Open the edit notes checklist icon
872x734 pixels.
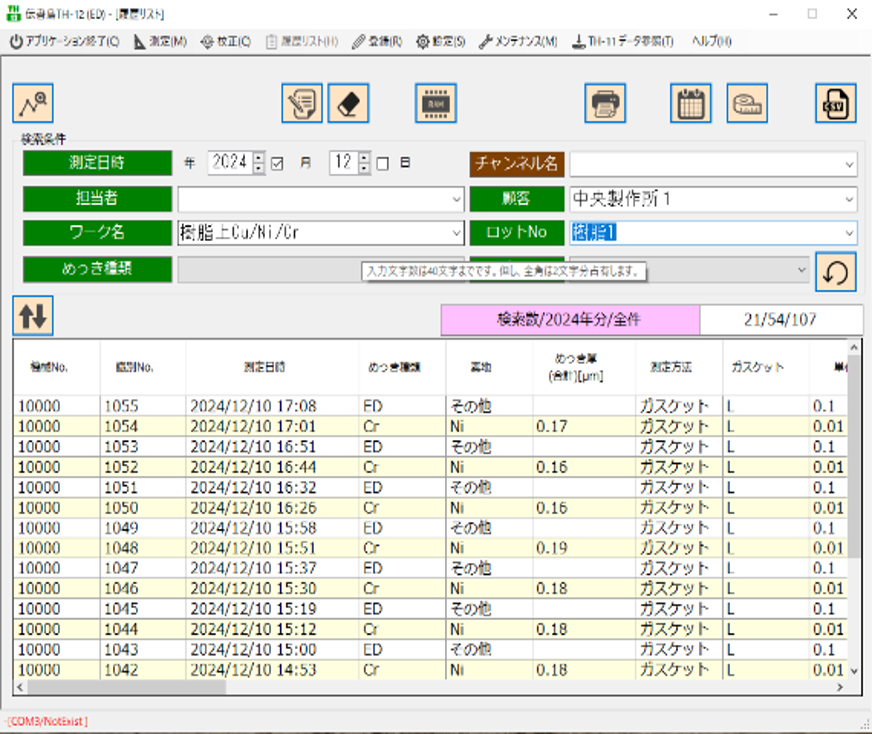click(x=302, y=103)
